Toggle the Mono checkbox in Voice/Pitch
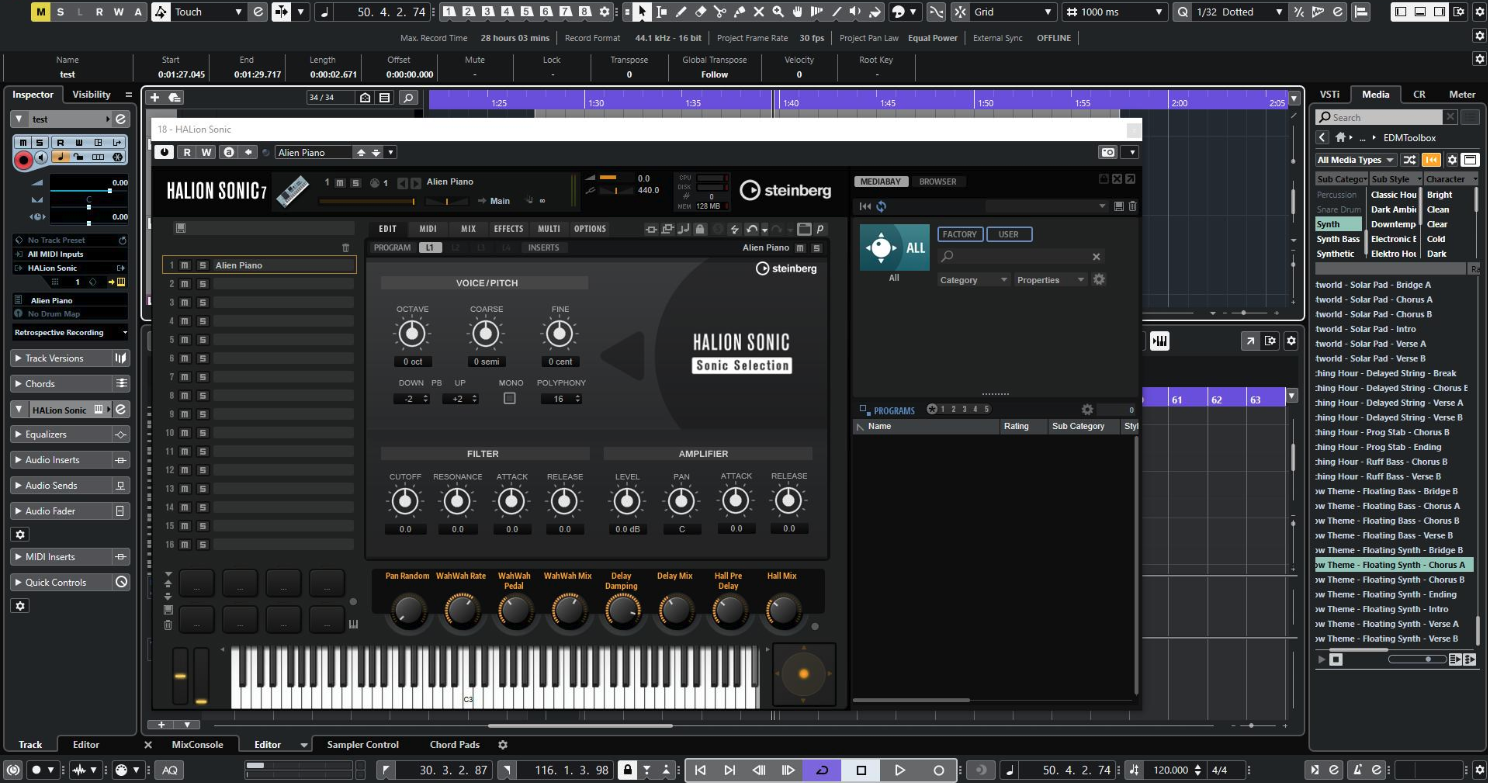Image resolution: width=1488 pixels, height=783 pixels. (x=509, y=398)
